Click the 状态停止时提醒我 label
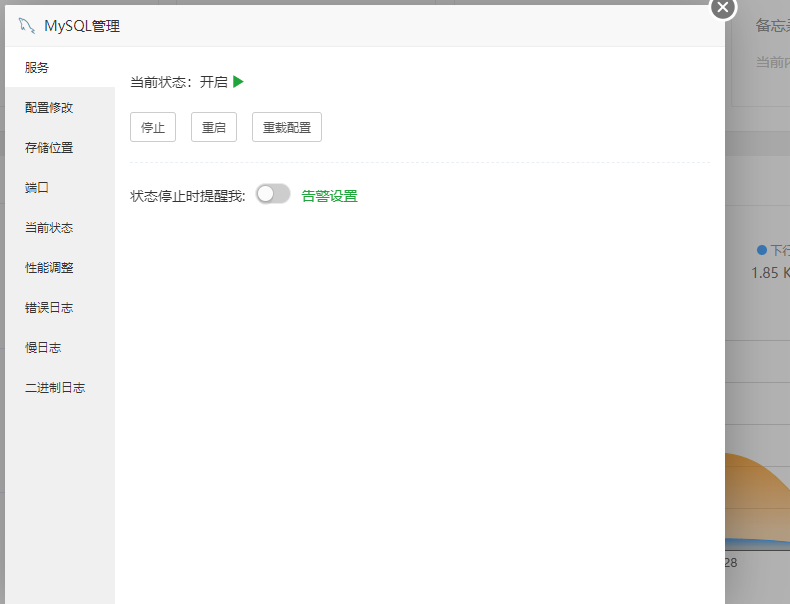The width and height of the screenshot is (790, 604). pos(187,196)
